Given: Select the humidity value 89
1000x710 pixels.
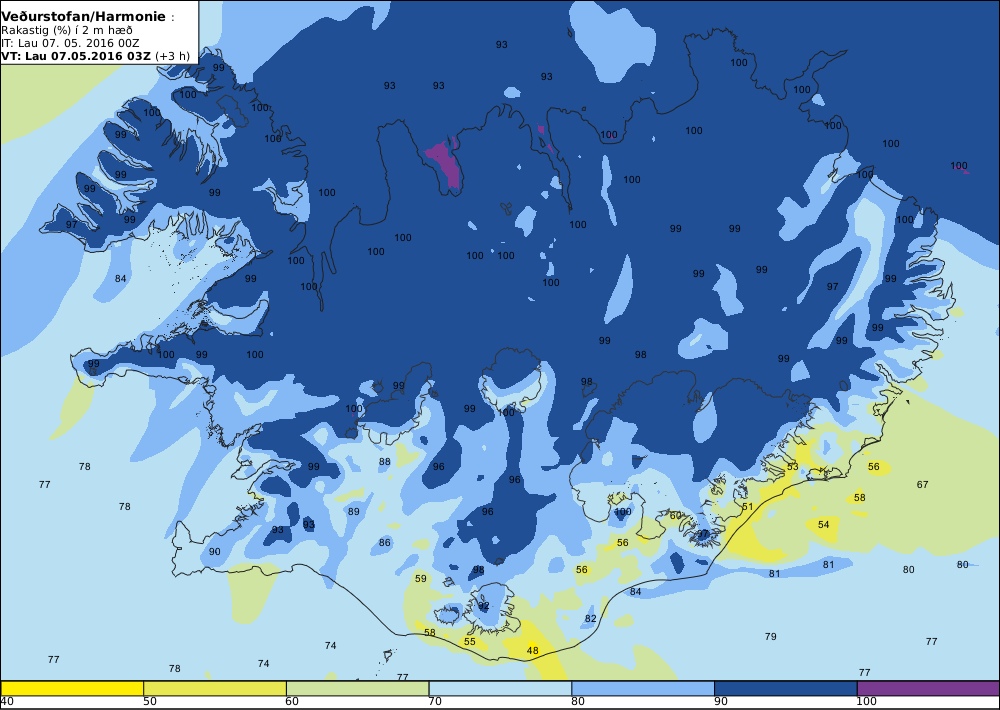Looking at the screenshot, I should 353,512.
